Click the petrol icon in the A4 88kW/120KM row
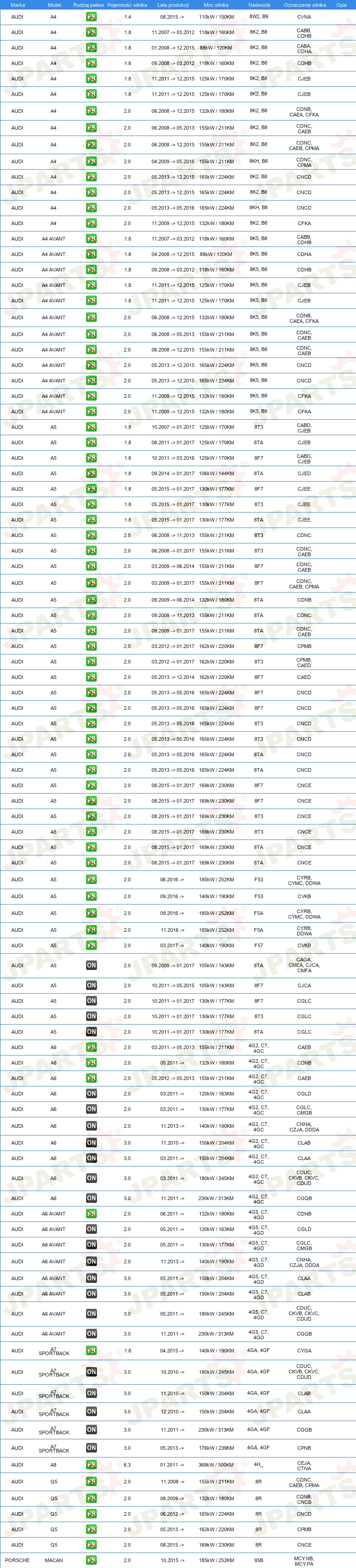The height and width of the screenshot is (1568, 356). [91, 47]
